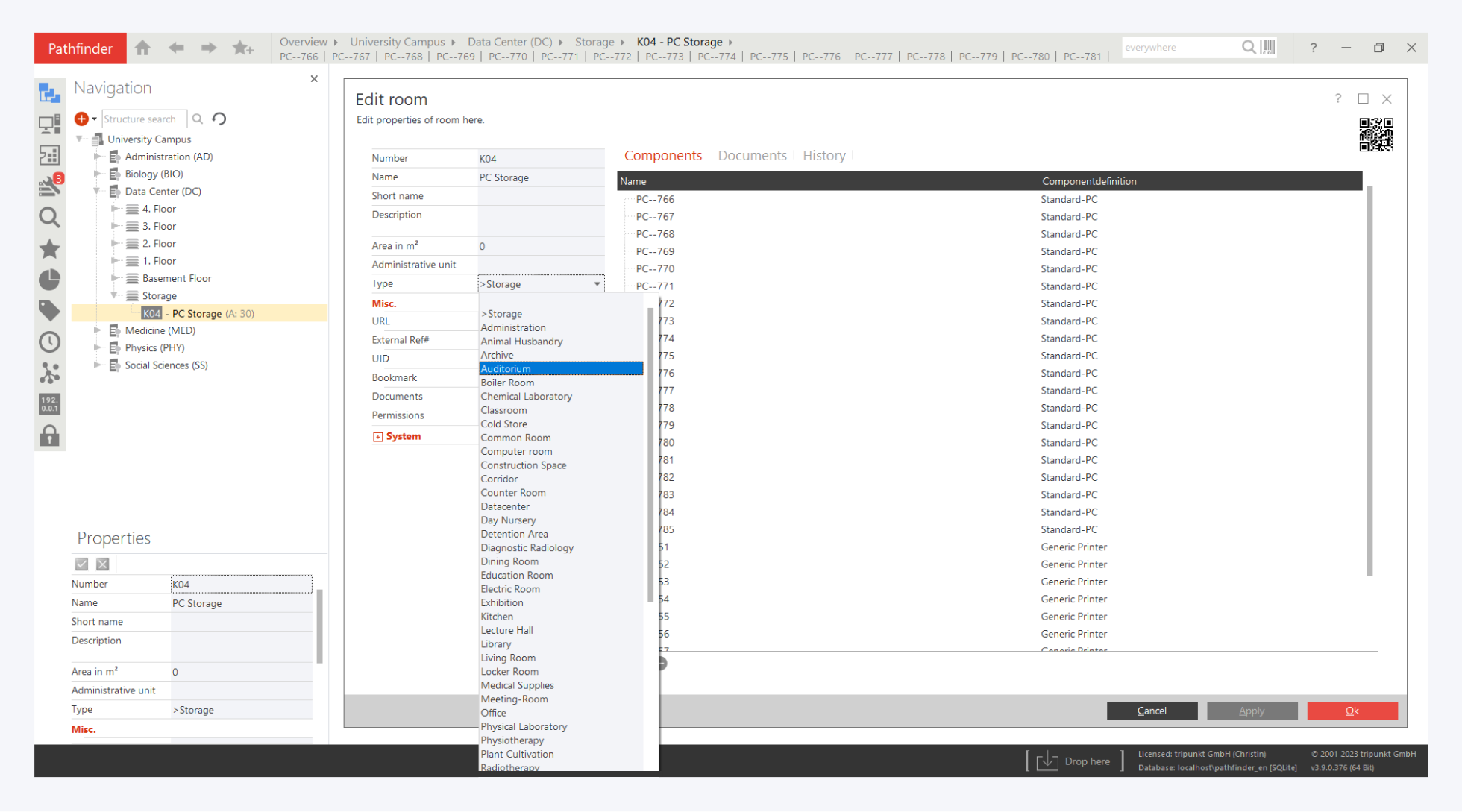Refresh the navigation structure tree

219,119
